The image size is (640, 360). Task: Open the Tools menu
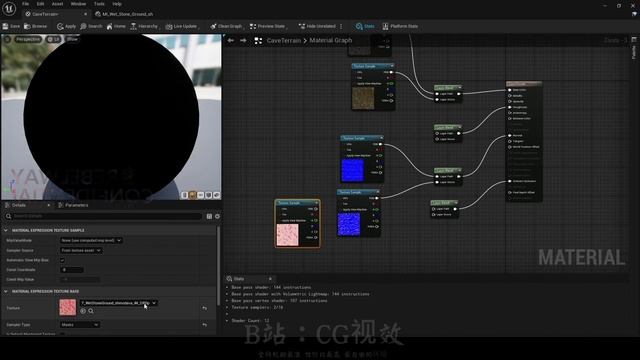pos(99,4)
